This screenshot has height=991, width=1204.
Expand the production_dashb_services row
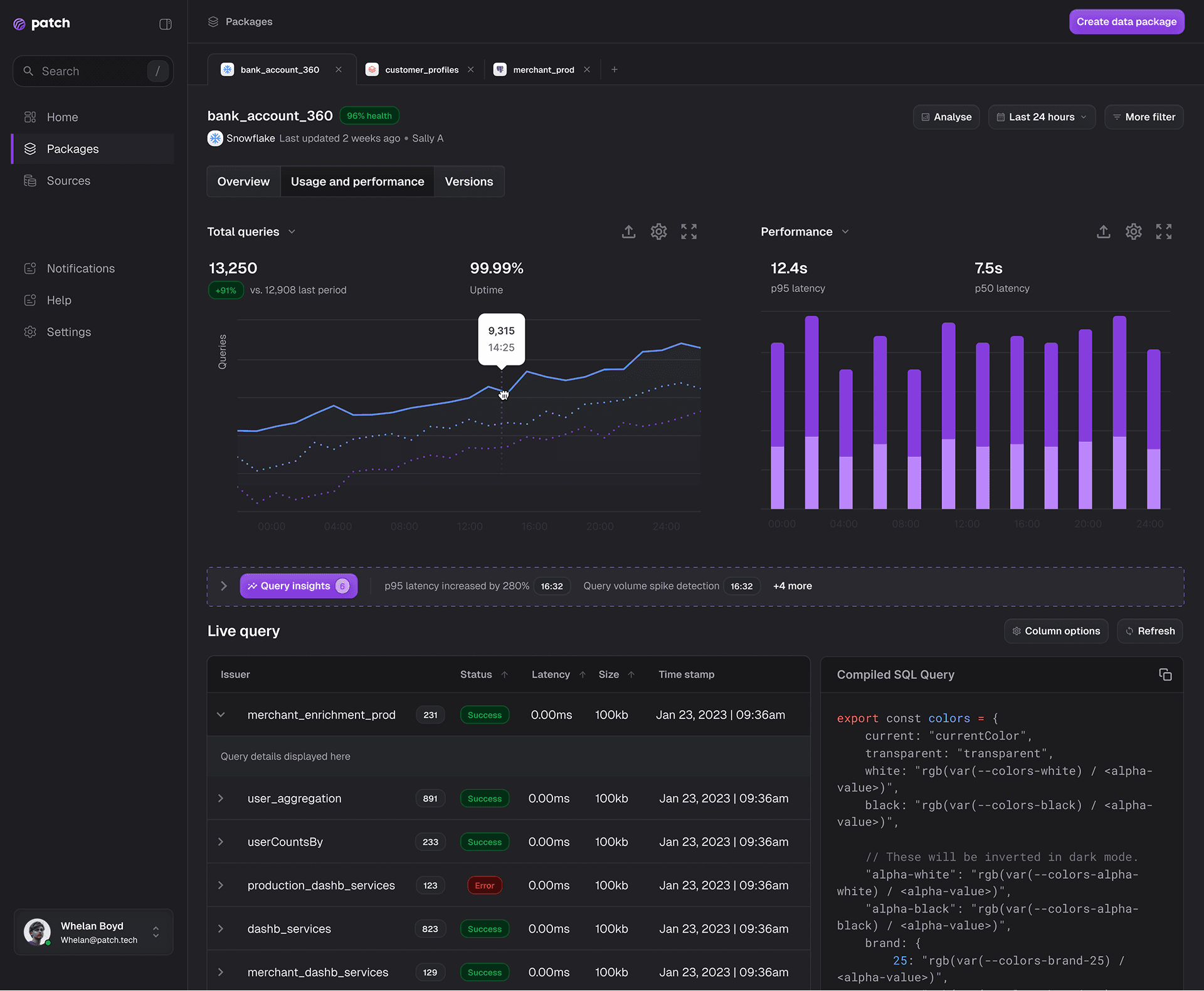[x=221, y=885]
